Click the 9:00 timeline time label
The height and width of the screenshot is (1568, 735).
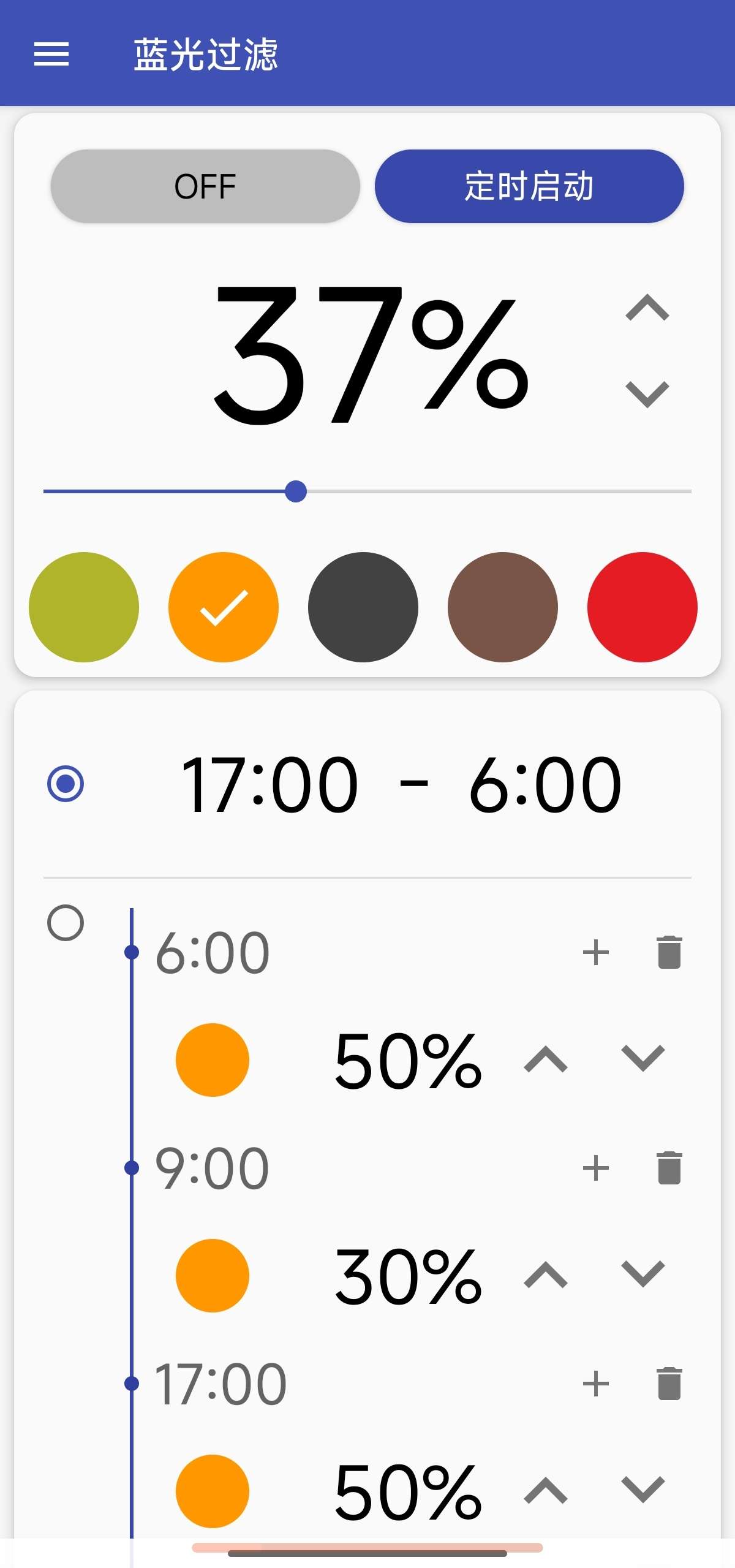click(212, 1168)
